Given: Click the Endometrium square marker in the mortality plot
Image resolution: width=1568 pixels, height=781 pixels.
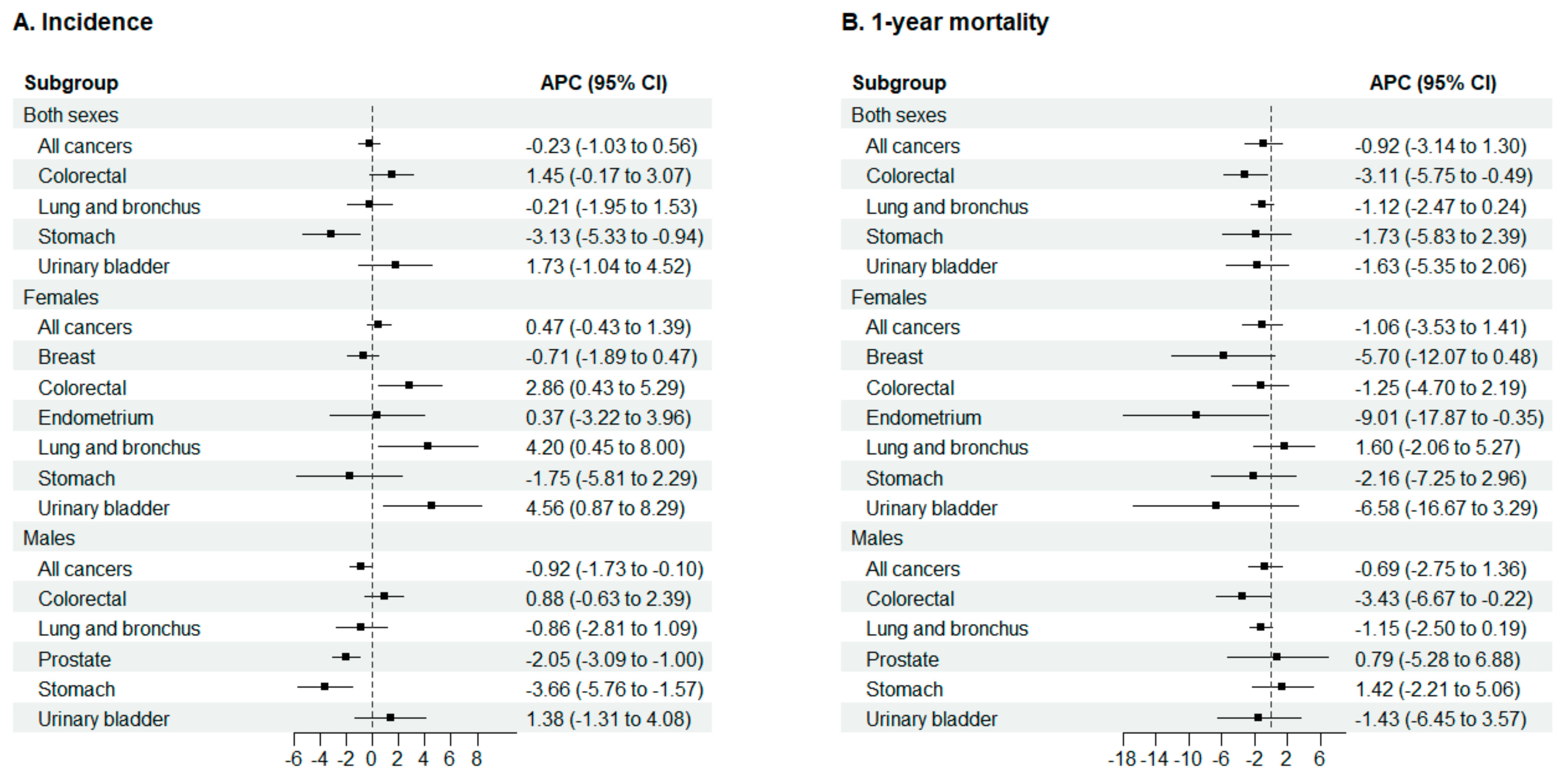Looking at the screenshot, I should (x=1196, y=415).
